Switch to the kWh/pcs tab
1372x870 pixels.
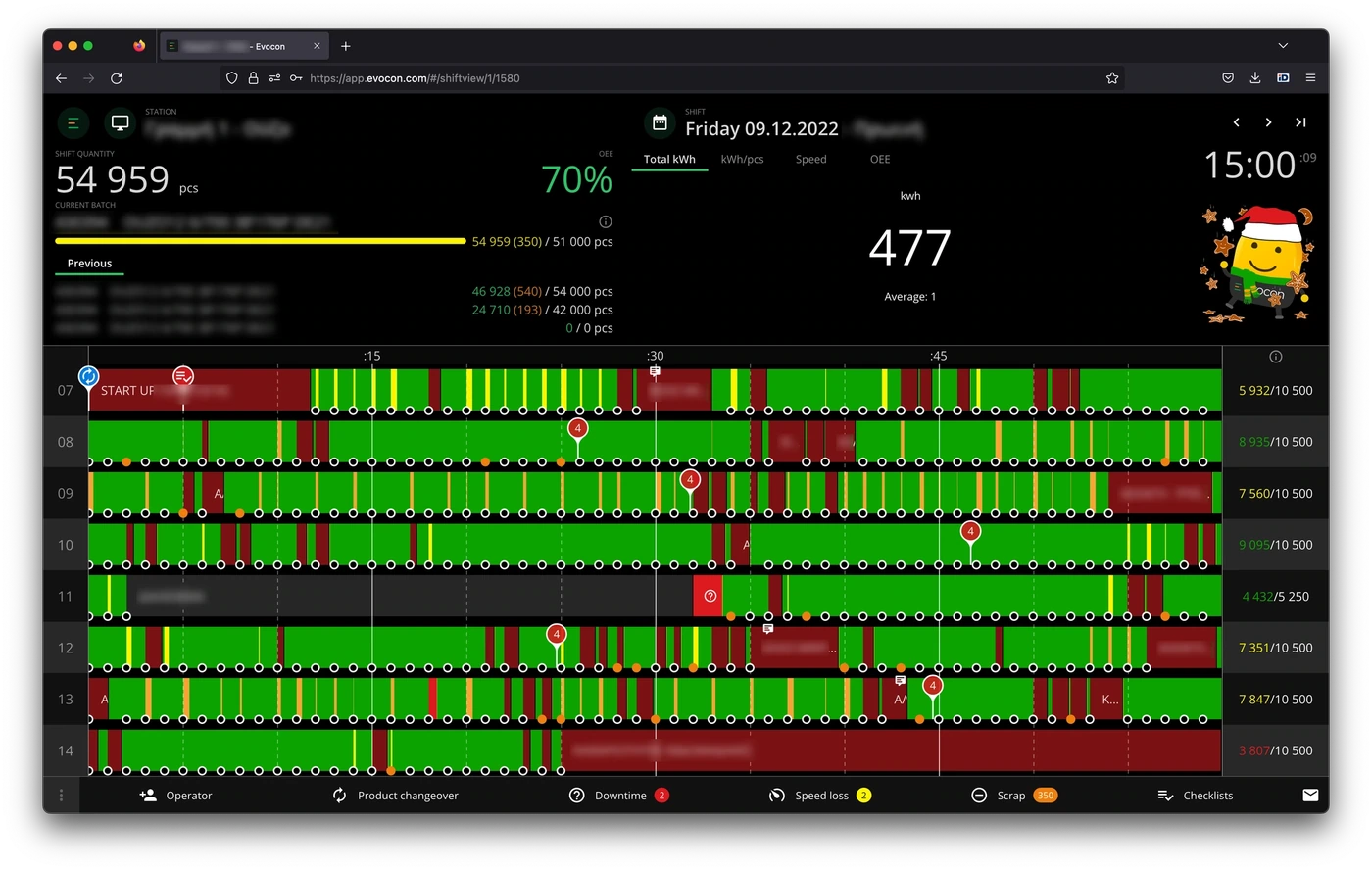pos(742,159)
